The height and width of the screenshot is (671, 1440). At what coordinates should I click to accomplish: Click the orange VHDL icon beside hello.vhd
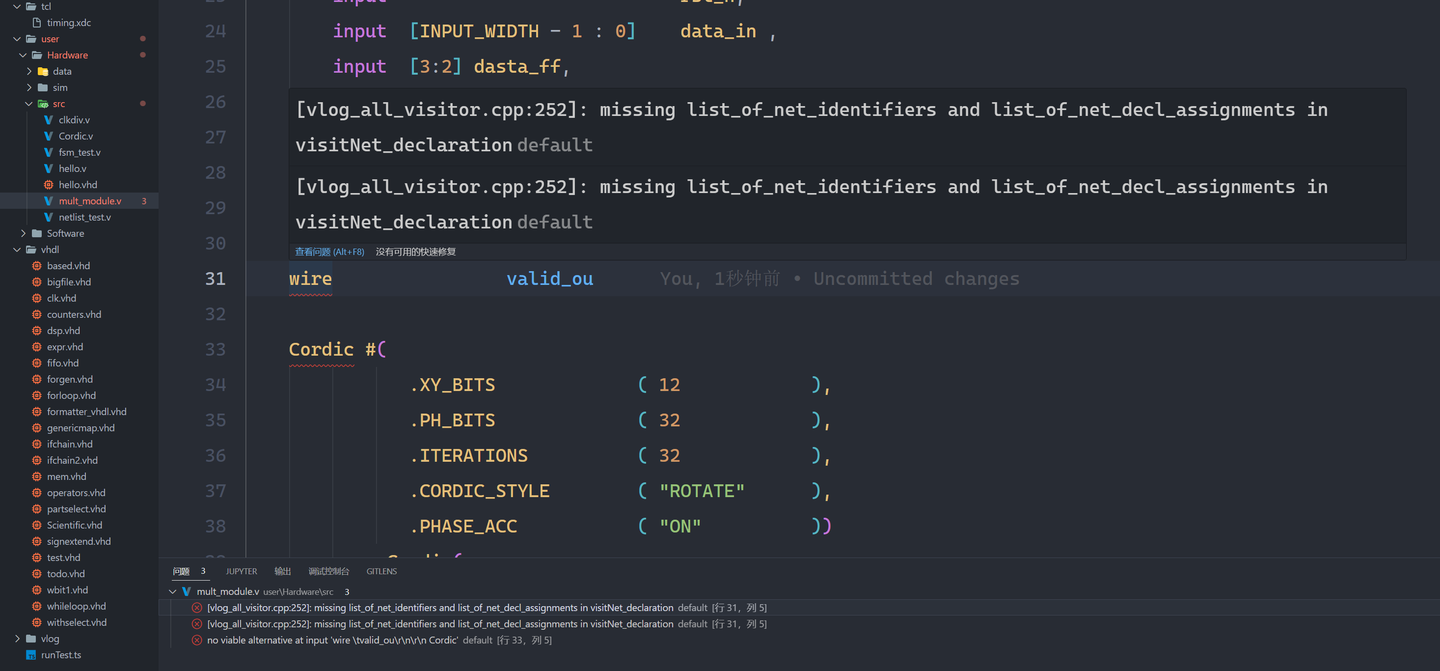[48, 184]
